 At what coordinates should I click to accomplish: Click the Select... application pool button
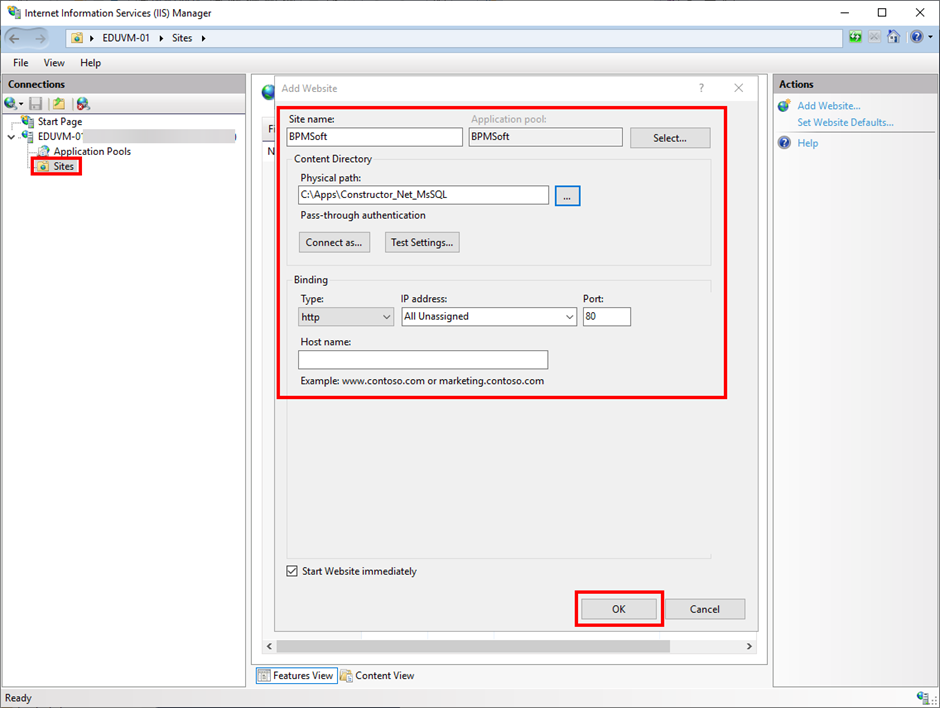point(670,138)
